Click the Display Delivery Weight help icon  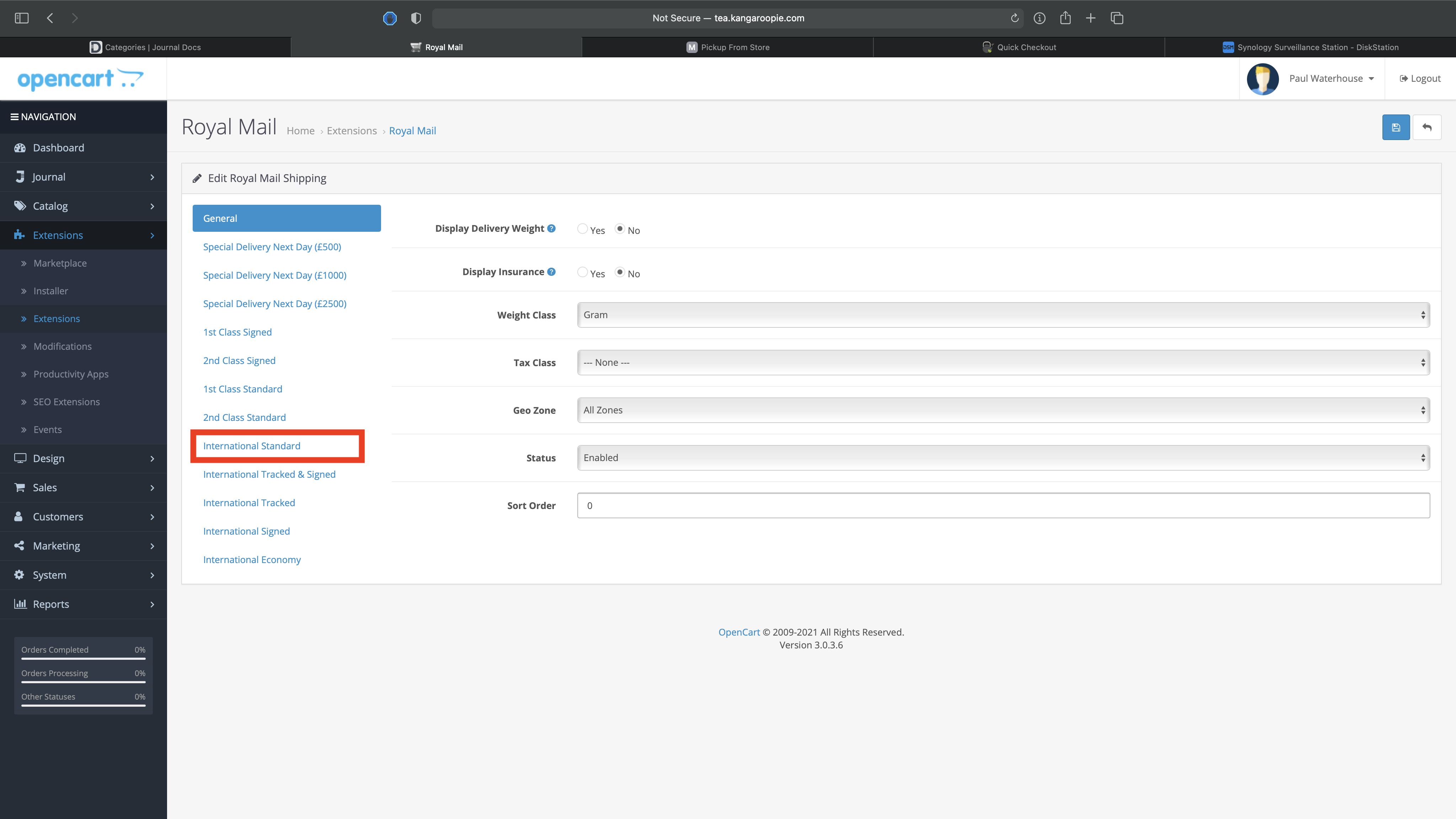coord(551,228)
